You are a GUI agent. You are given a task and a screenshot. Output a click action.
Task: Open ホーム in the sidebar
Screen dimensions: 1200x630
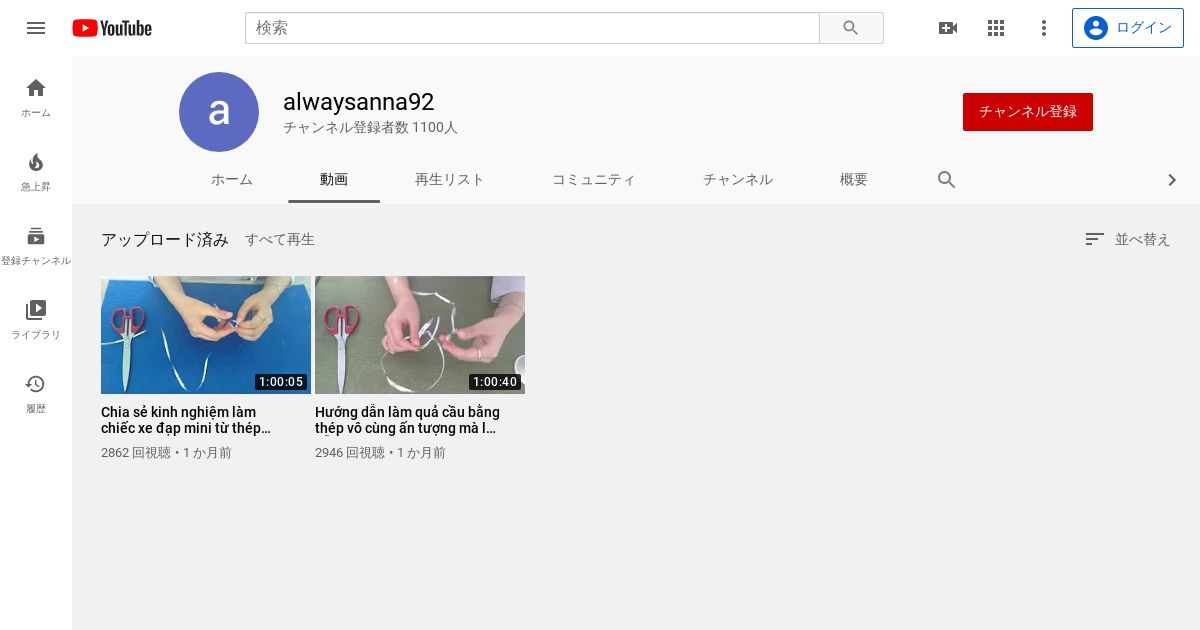pyautogui.click(x=36, y=98)
